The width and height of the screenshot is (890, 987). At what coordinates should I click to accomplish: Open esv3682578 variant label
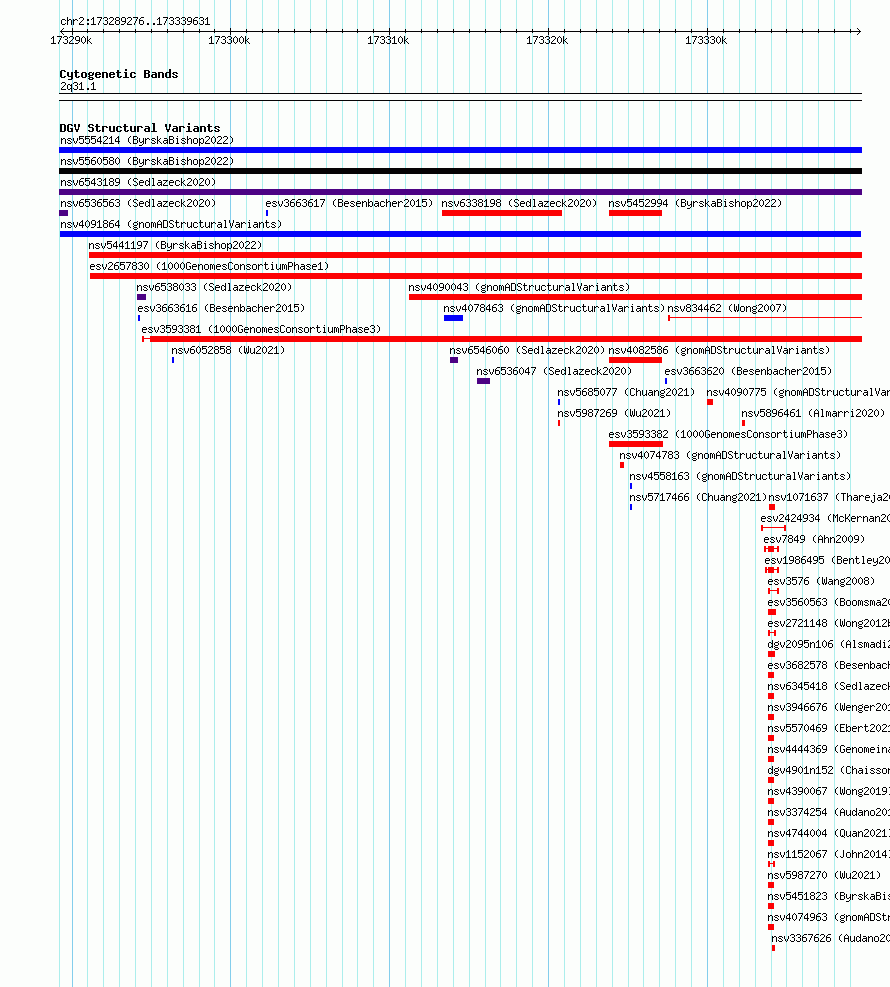(828, 665)
